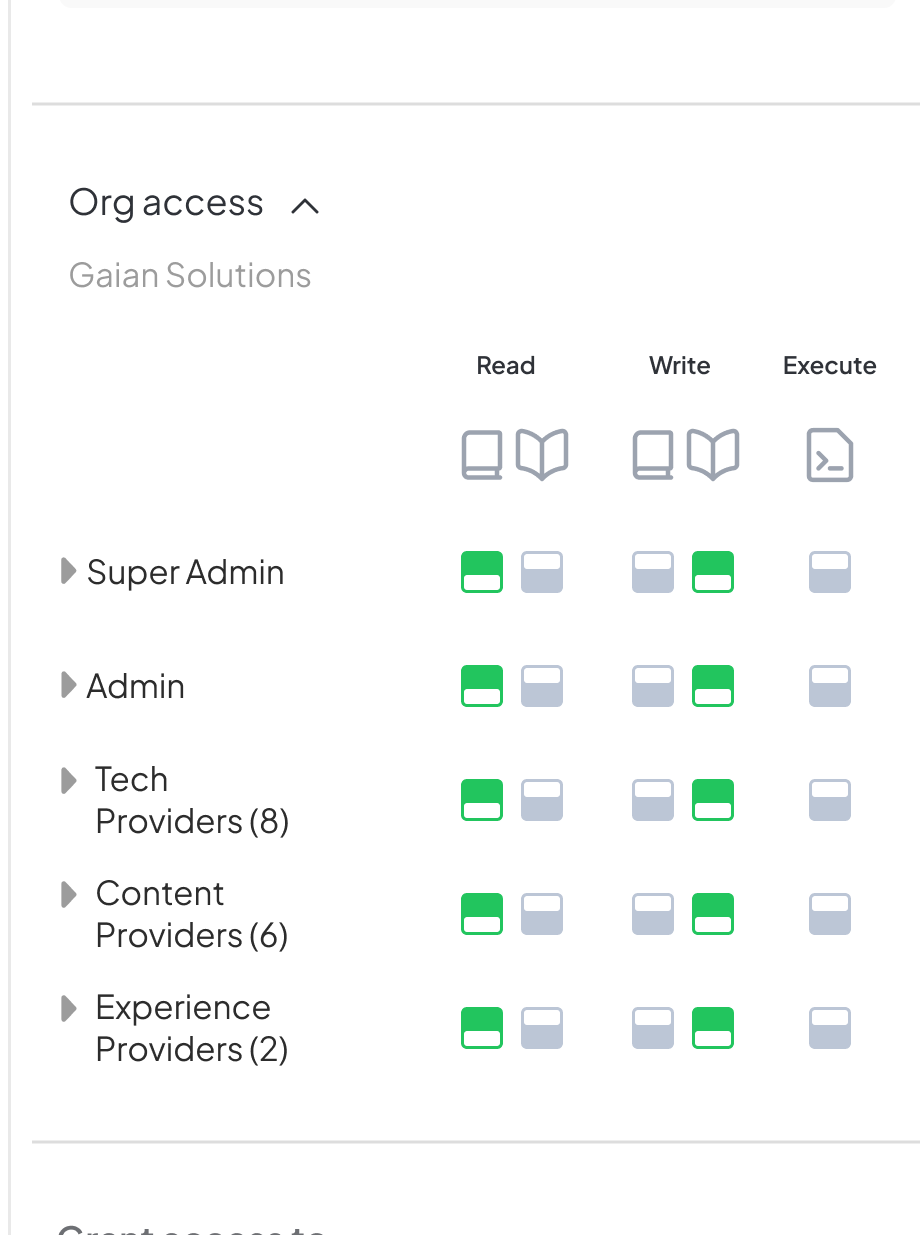Enable Tech Providers open-book Read permission
The width and height of the screenshot is (921, 1235).
[542, 800]
